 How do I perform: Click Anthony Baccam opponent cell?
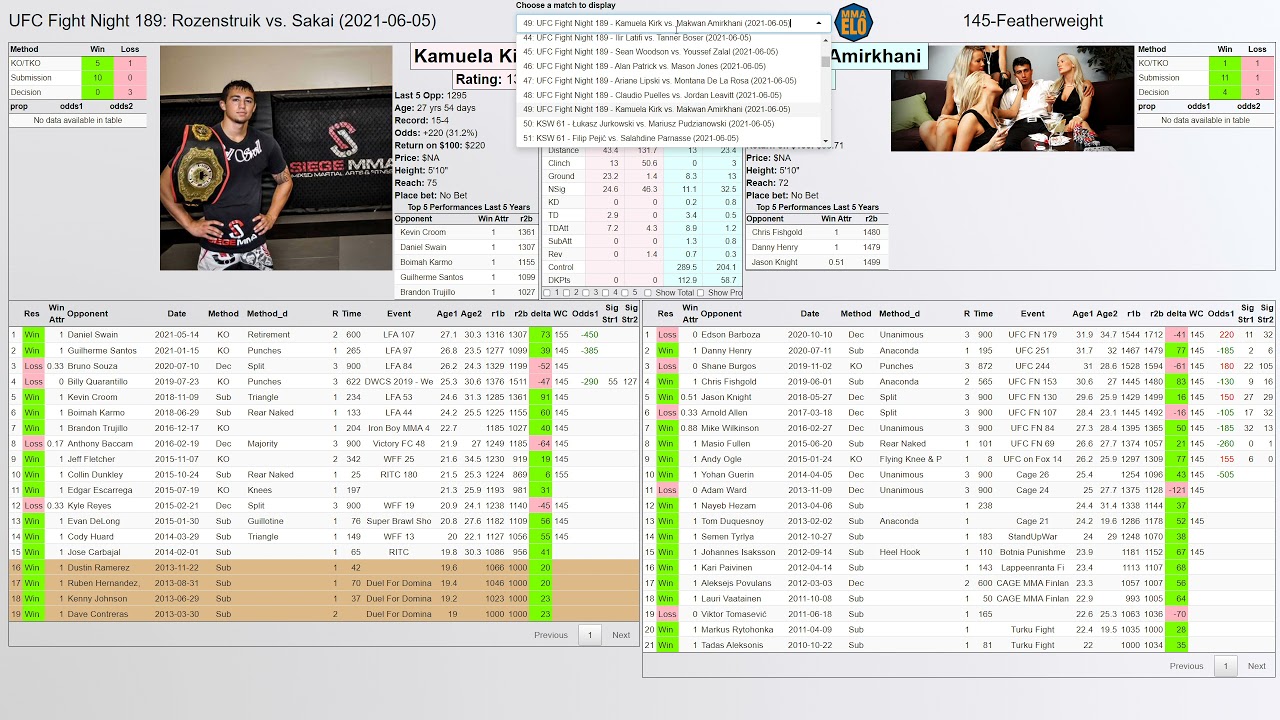click(x=100, y=444)
